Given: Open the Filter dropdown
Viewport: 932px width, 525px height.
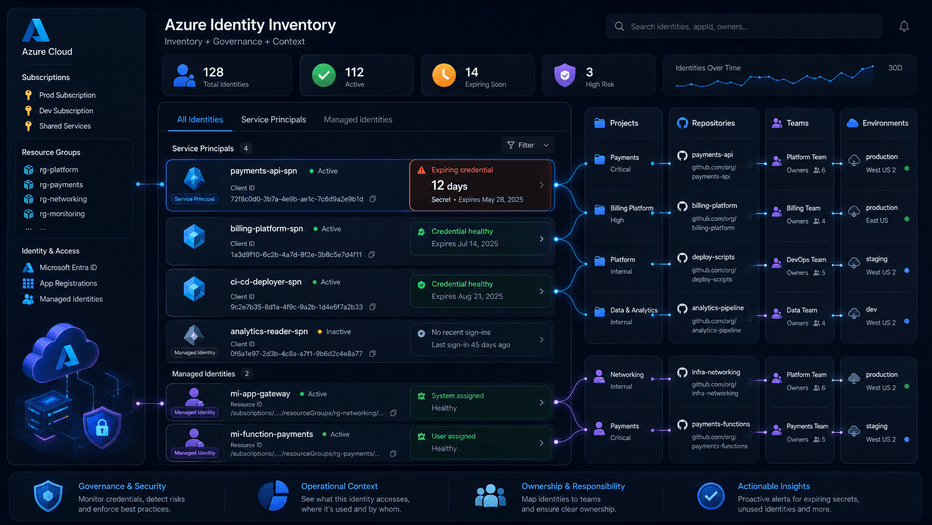Looking at the screenshot, I should pyautogui.click(x=528, y=145).
